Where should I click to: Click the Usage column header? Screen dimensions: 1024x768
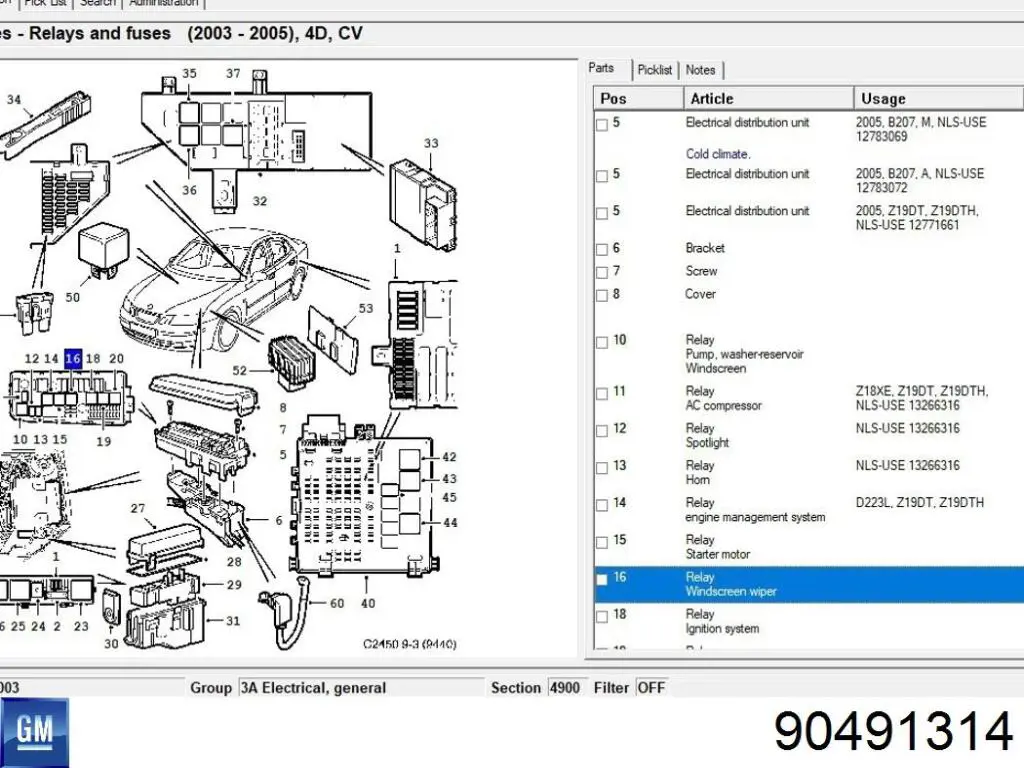coord(938,99)
